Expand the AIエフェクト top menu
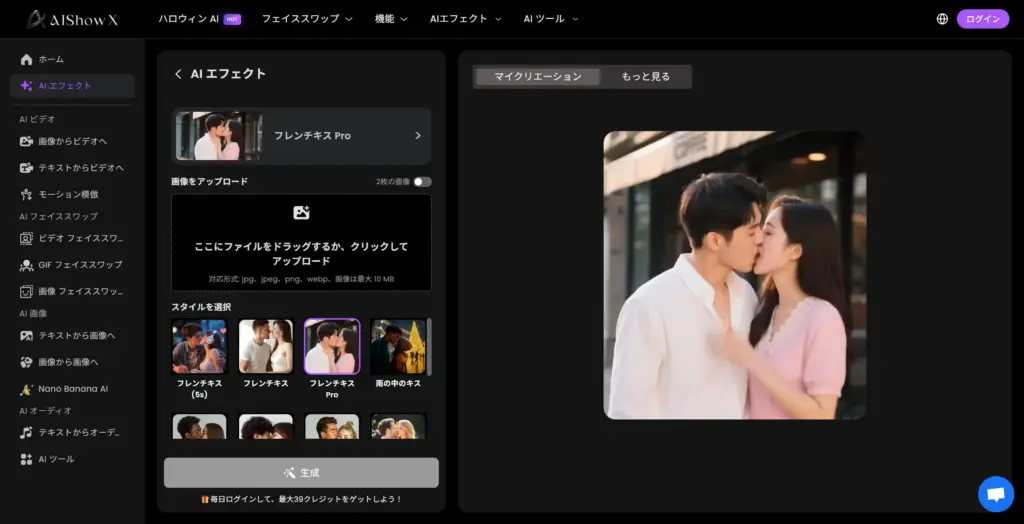Viewport: 1024px width, 524px height. coord(465,19)
